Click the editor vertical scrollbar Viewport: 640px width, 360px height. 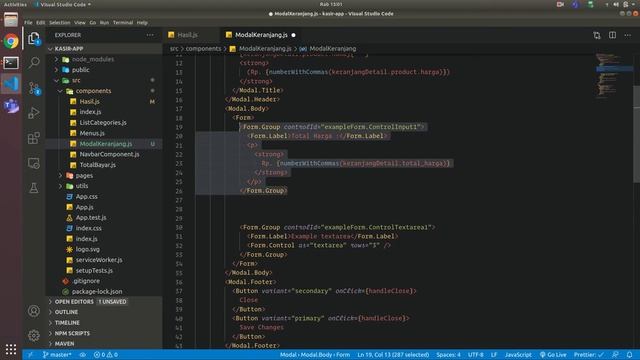coord(636,134)
